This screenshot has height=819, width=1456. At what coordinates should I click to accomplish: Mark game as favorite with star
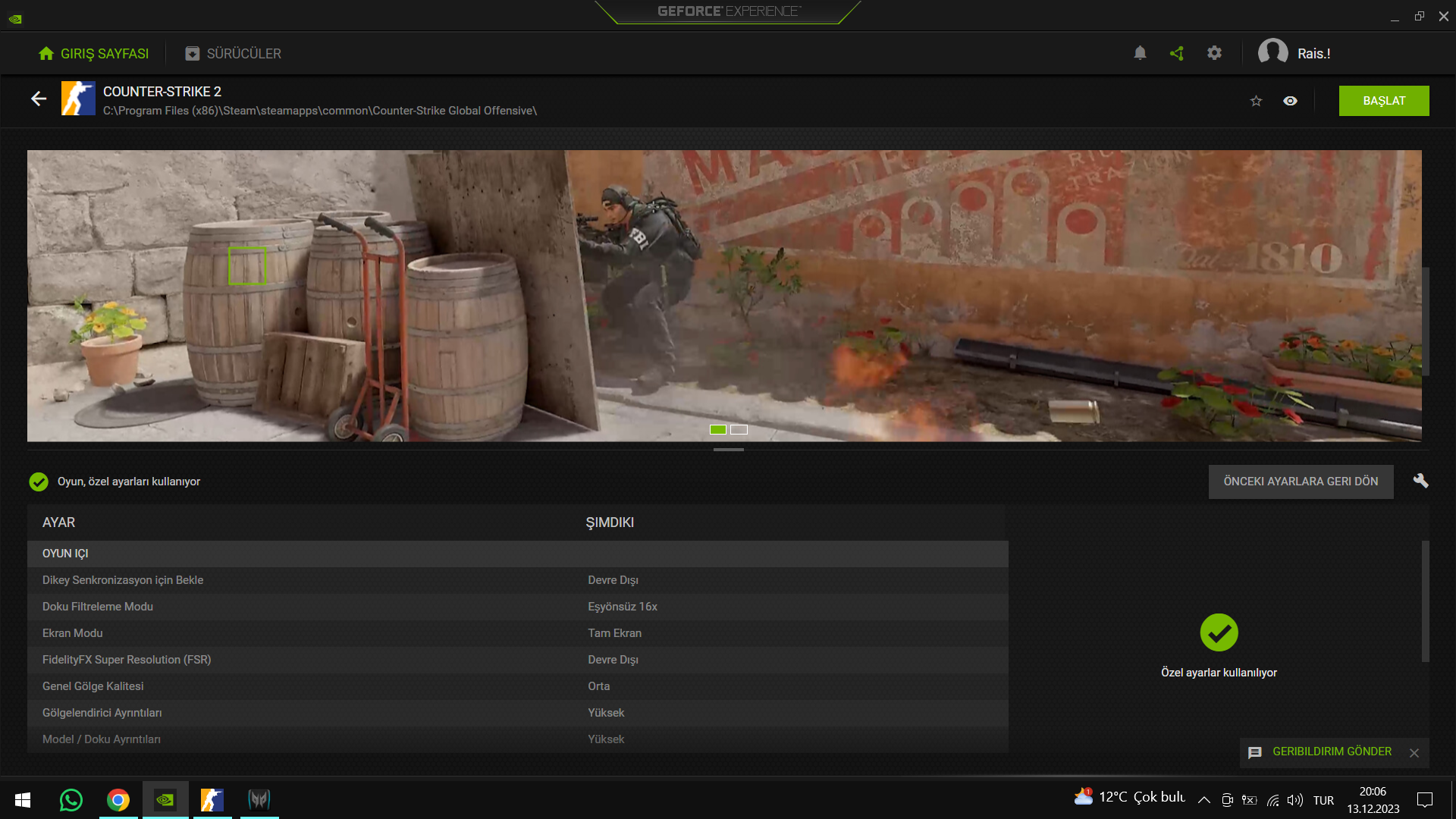1256,101
